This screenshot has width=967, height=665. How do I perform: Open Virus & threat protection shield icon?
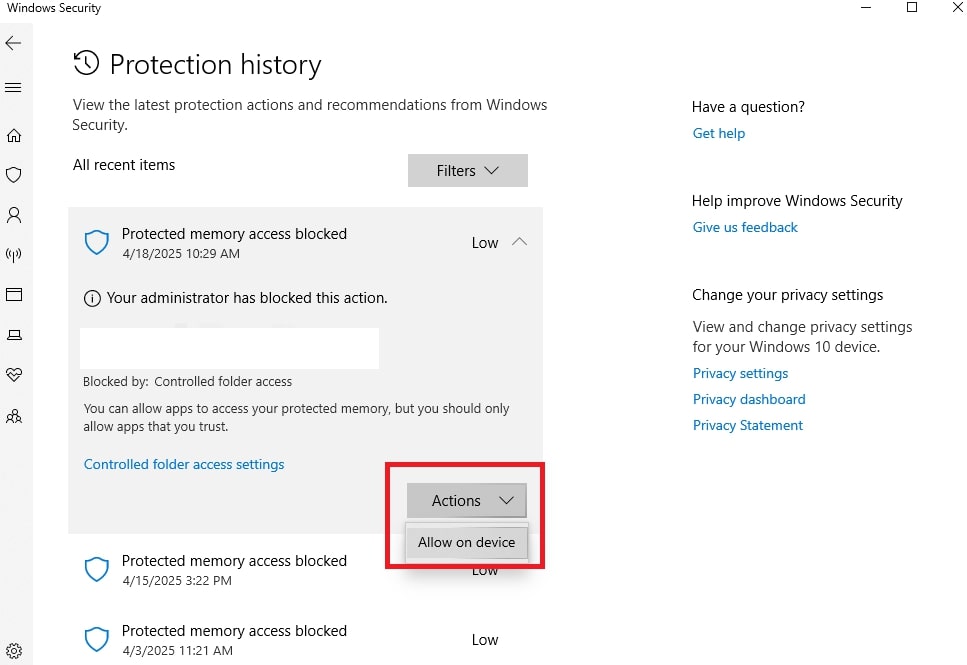pos(14,175)
